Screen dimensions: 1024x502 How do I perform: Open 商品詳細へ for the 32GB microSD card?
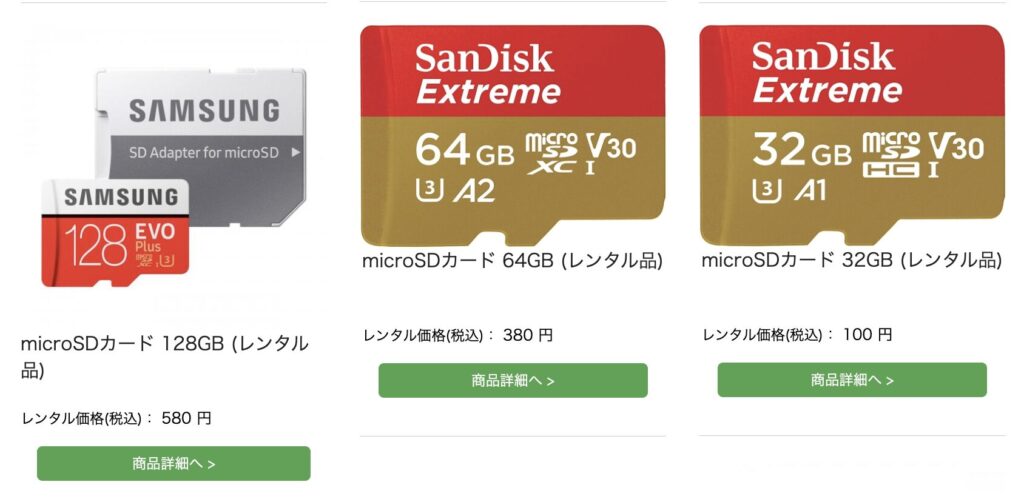[852, 380]
